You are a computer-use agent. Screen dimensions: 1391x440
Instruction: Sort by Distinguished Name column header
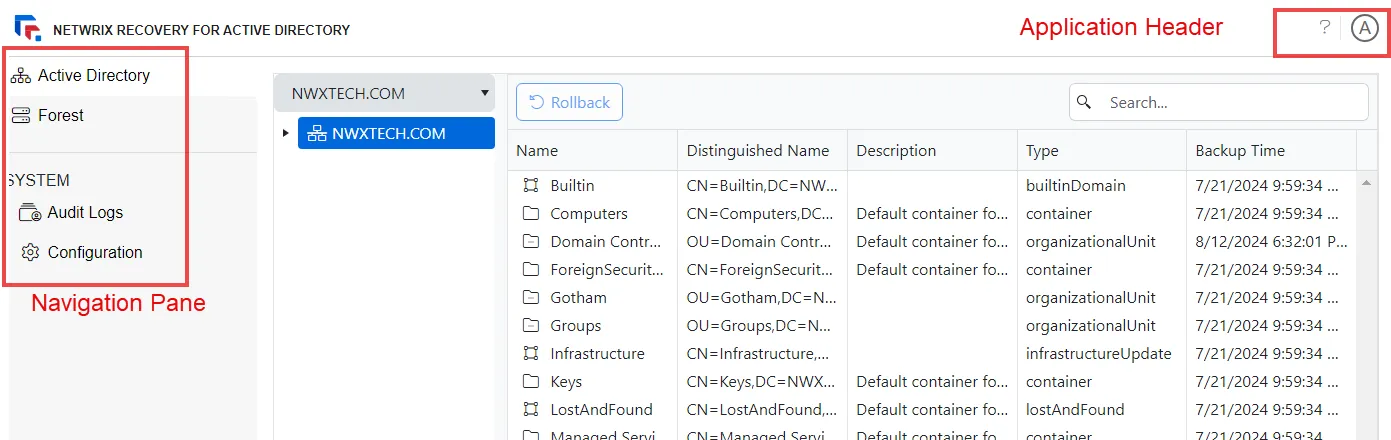click(x=758, y=151)
